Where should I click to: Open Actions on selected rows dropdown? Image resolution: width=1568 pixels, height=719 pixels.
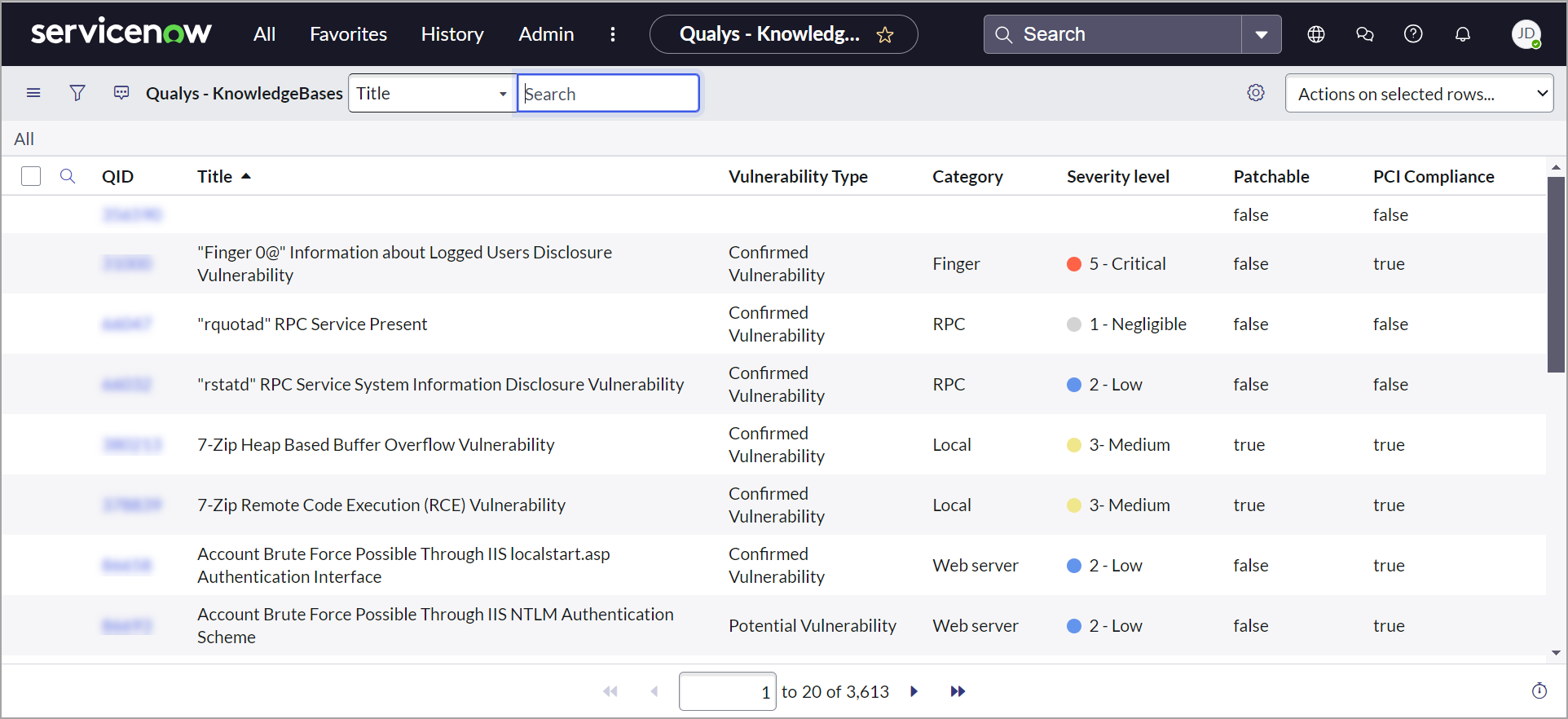click(1420, 93)
